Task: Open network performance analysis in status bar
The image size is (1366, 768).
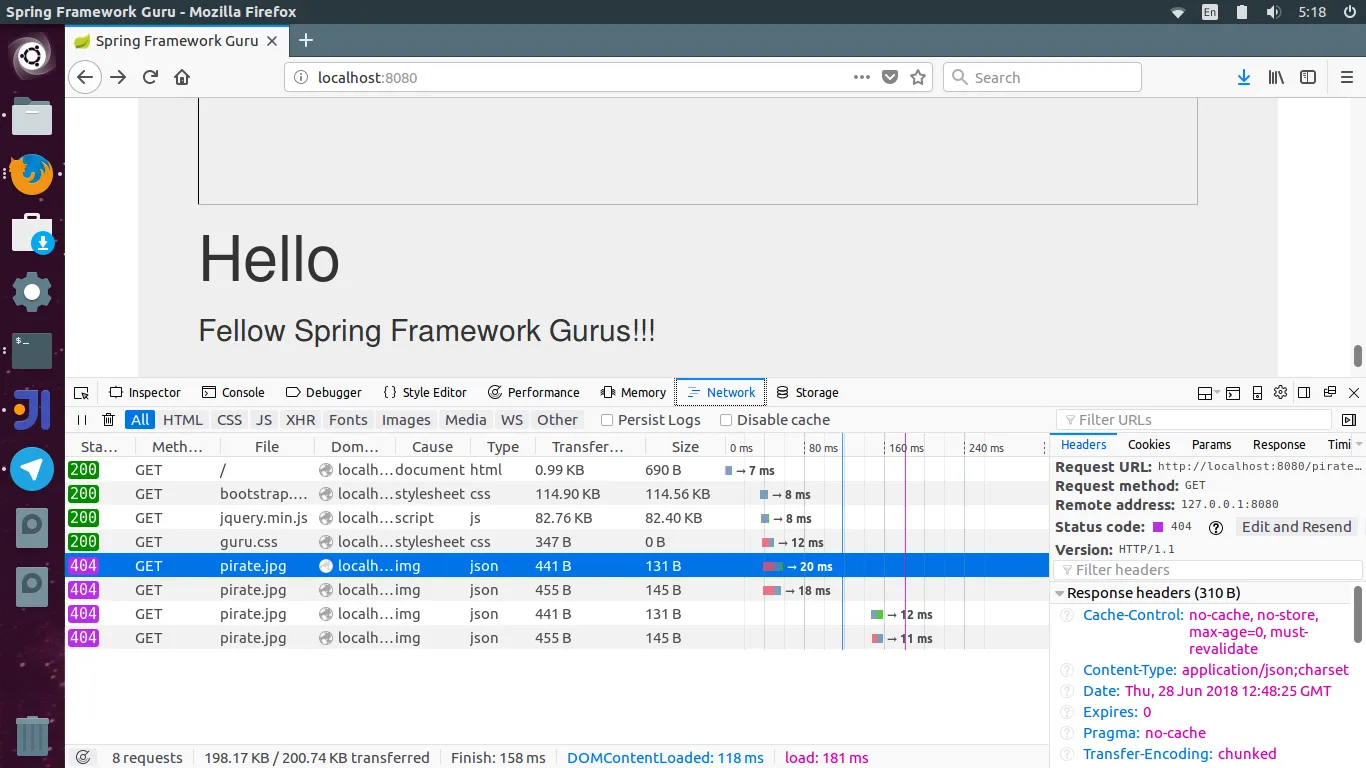Action: 83,758
